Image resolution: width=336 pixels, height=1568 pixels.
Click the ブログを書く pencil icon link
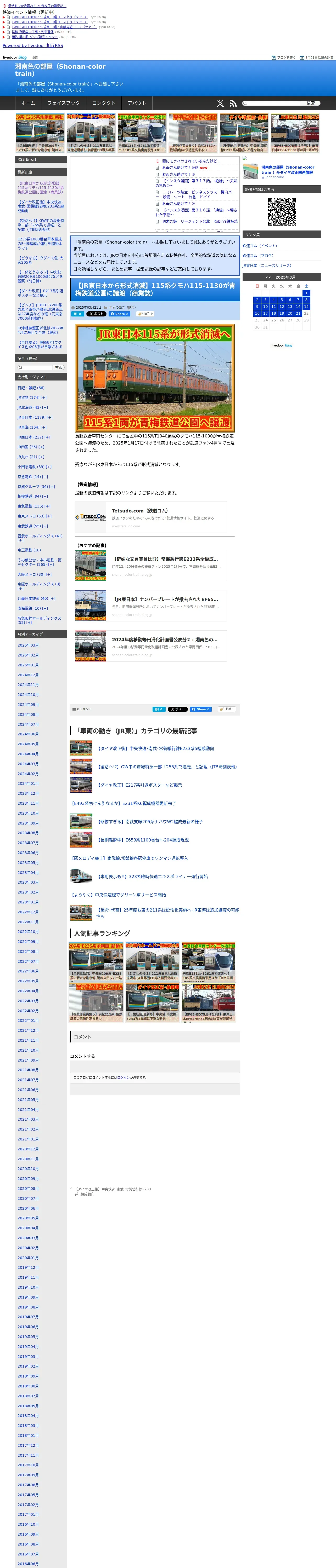pyautogui.click(x=284, y=57)
